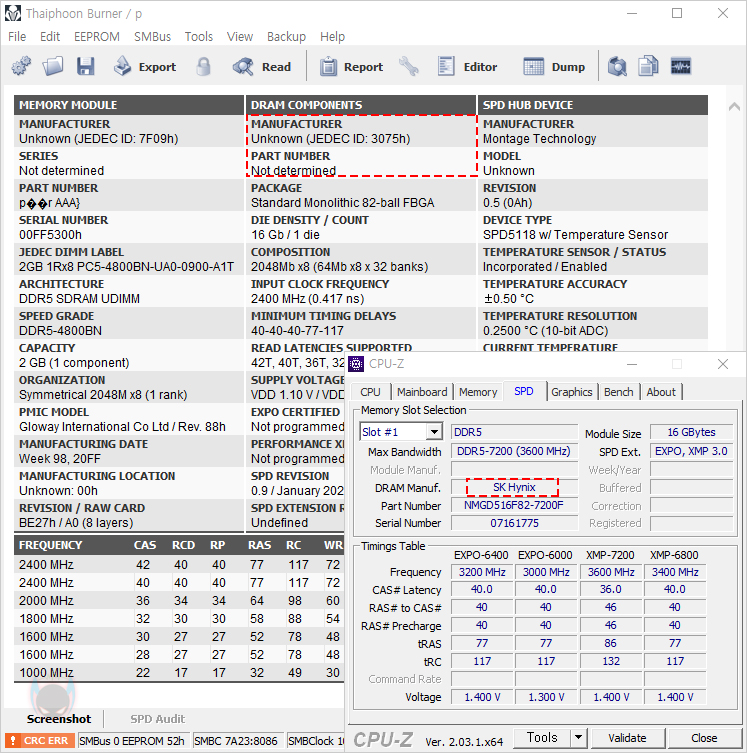Click the CRC ERR status indicator
Image resolution: width=747 pixels, height=753 pixels.
pos(40,741)
